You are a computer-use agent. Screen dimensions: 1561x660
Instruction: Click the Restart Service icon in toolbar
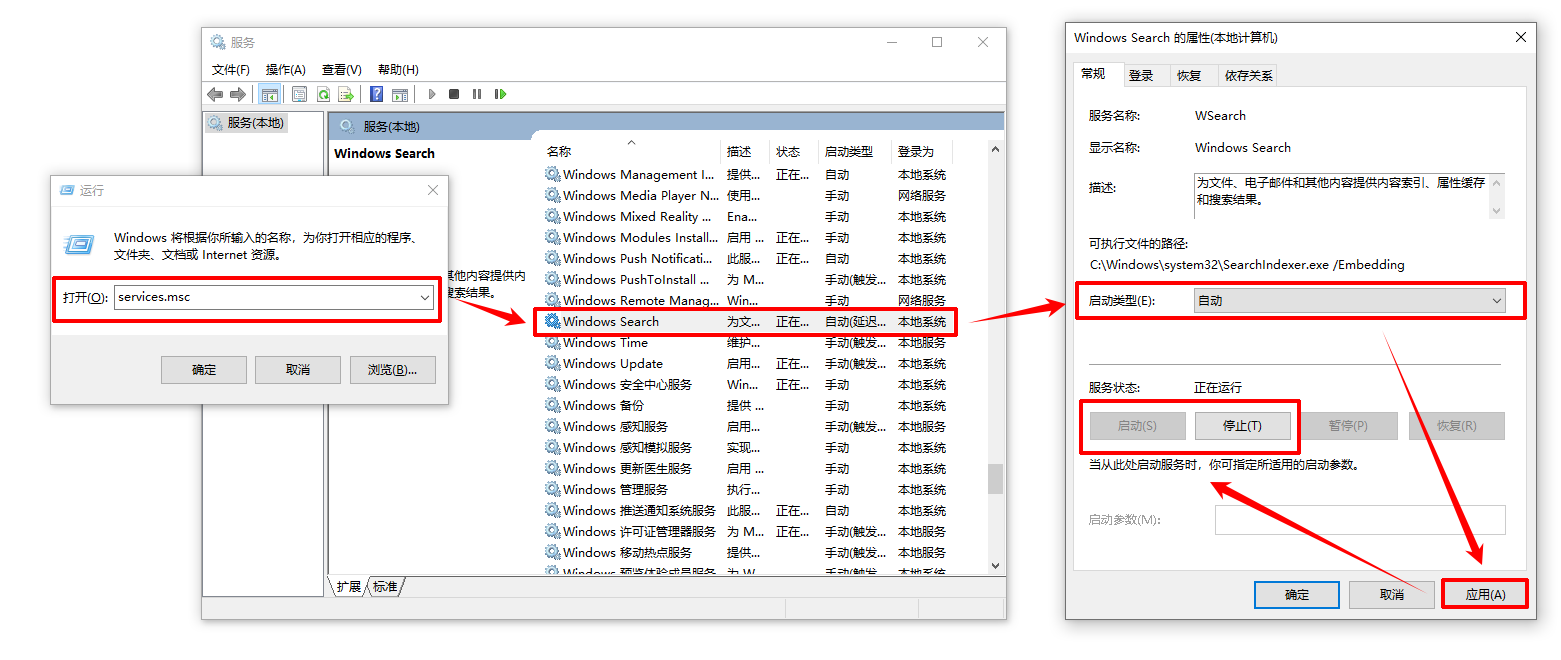point(500,94)
